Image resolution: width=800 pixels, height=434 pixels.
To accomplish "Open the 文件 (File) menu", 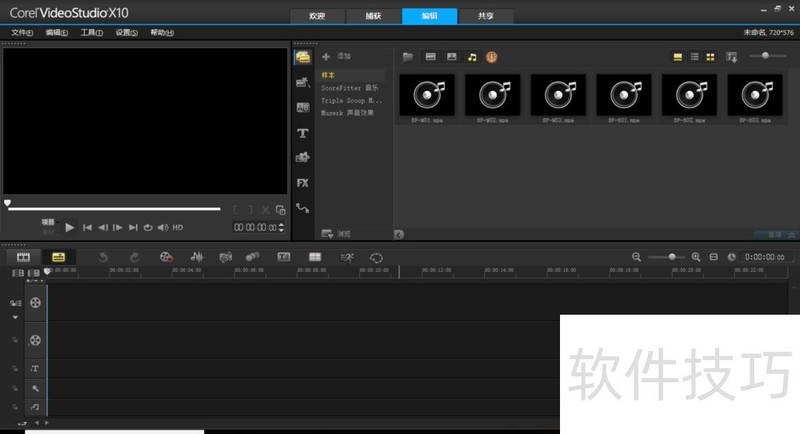I will (23, 32).
